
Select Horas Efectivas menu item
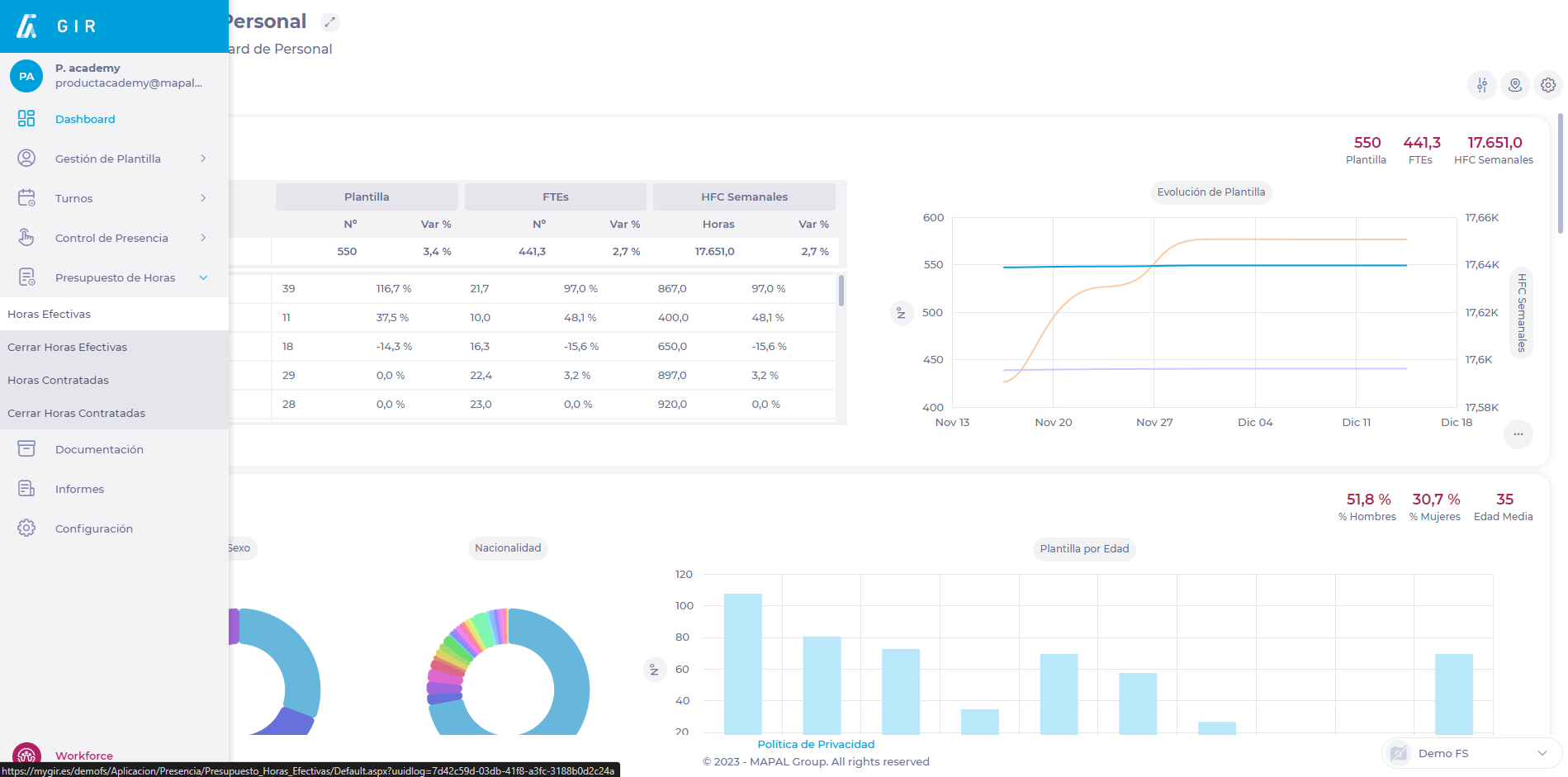(x=50, y=314)
